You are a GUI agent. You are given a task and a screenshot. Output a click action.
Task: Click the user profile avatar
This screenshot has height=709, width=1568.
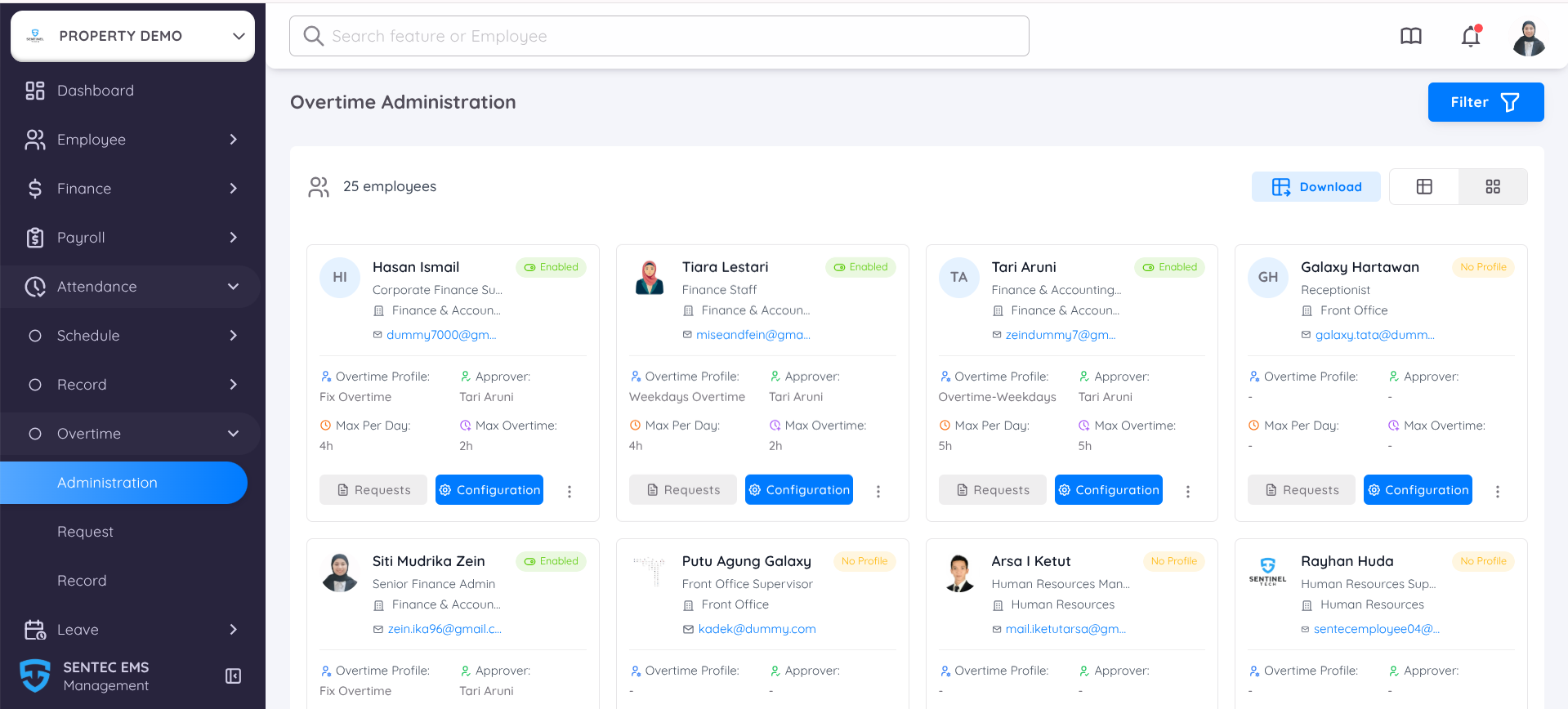pyautogui.click(x=1528, y=38)
